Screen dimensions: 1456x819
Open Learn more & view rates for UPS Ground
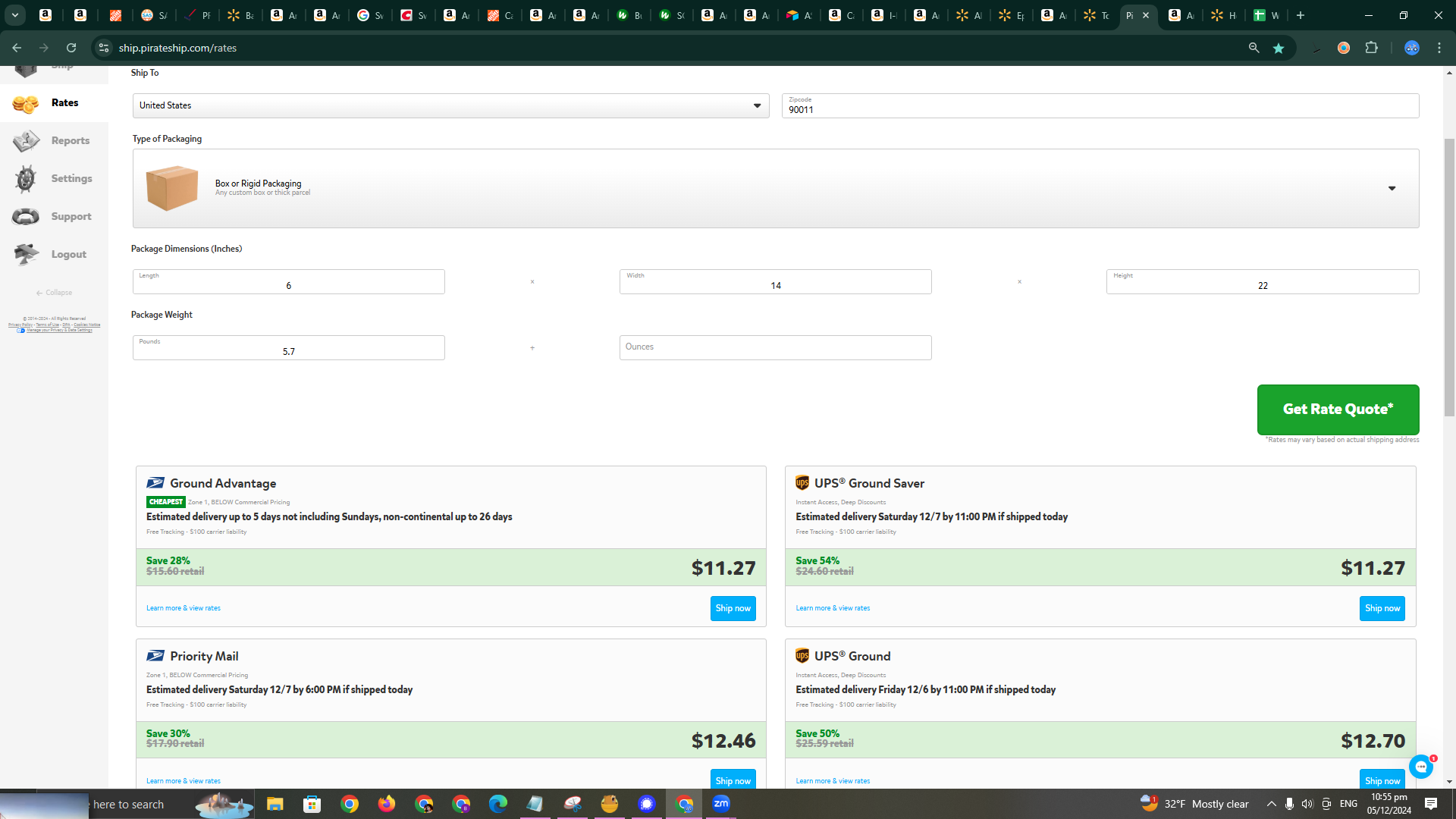pyautogui.click(x=833, y=781)
